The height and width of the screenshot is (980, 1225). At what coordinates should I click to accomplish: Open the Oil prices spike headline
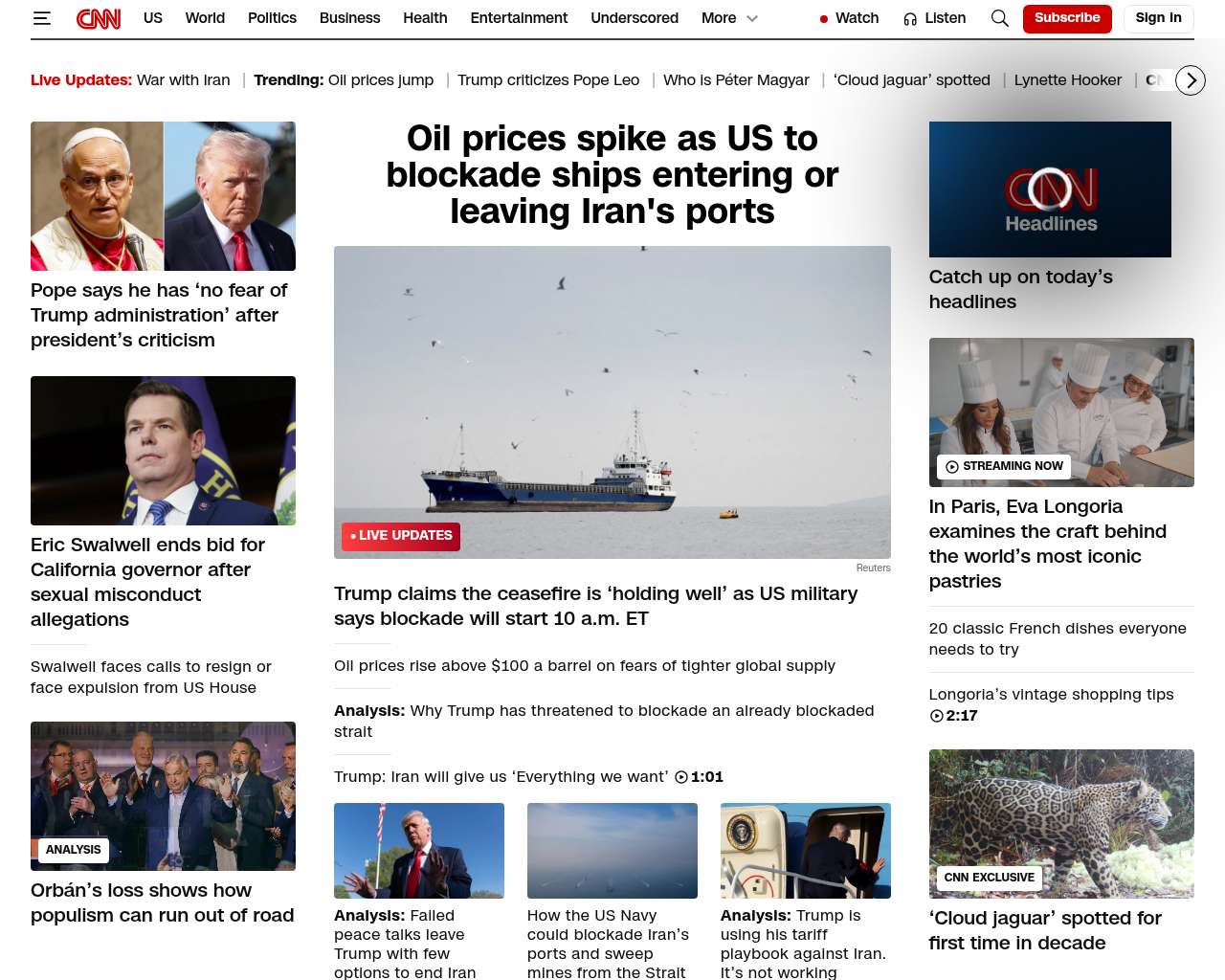612,175
